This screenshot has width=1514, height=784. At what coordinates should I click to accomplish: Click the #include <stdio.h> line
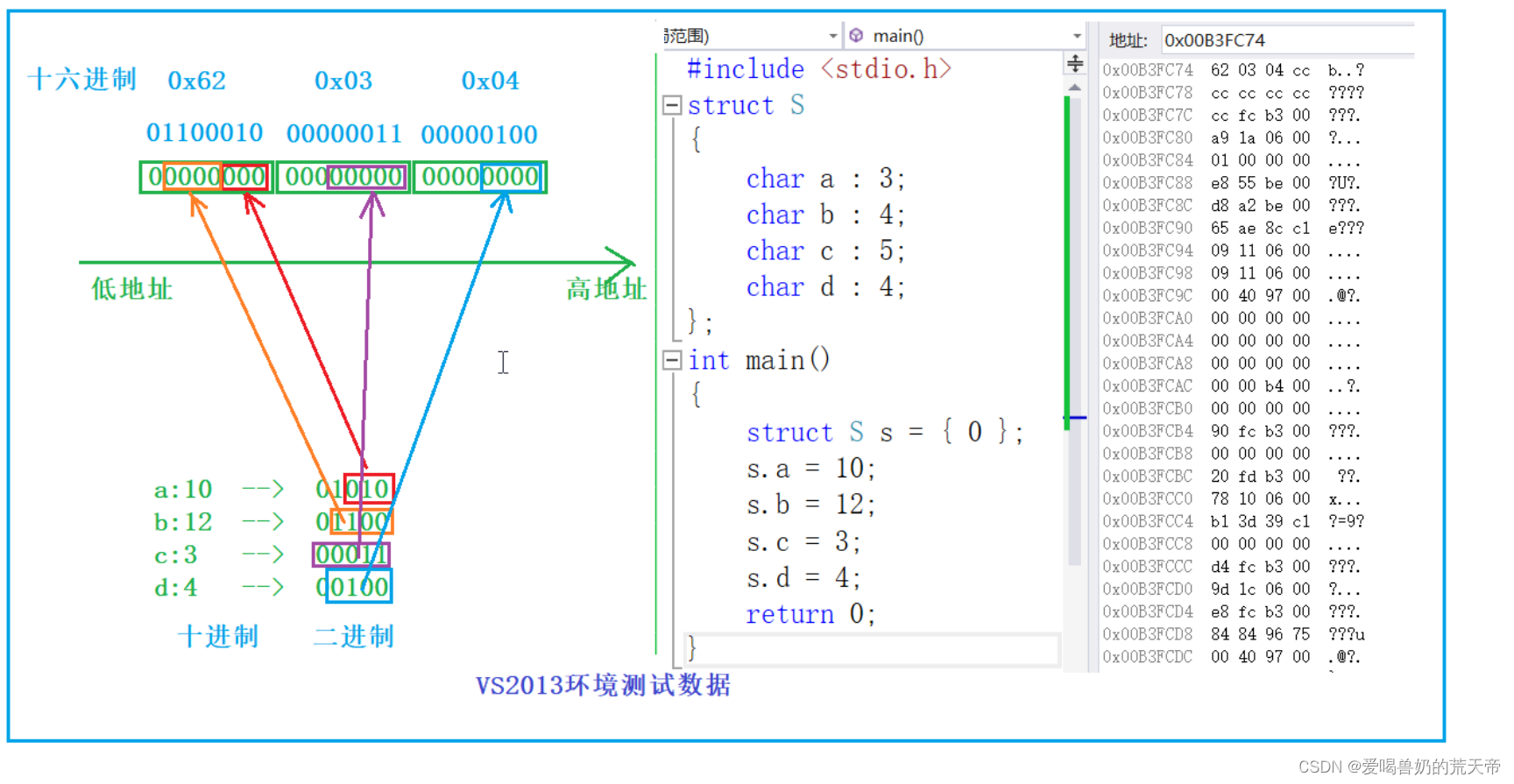(818, 69)
